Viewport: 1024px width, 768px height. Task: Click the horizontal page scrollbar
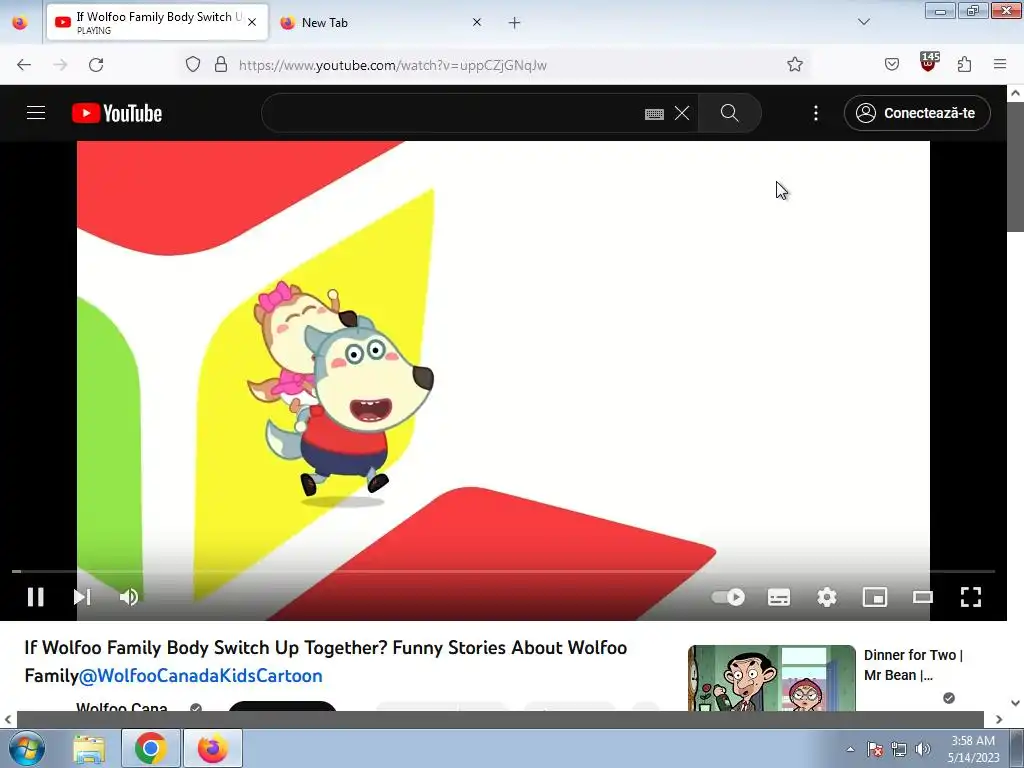(x=500, y=719)
